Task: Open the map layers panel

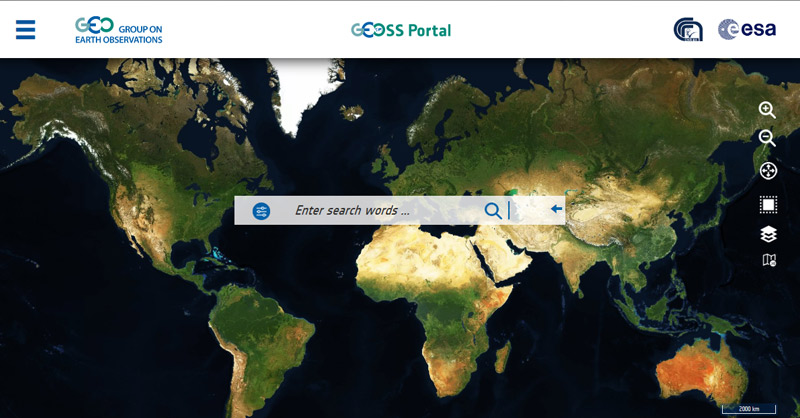Action: [768, 234]
